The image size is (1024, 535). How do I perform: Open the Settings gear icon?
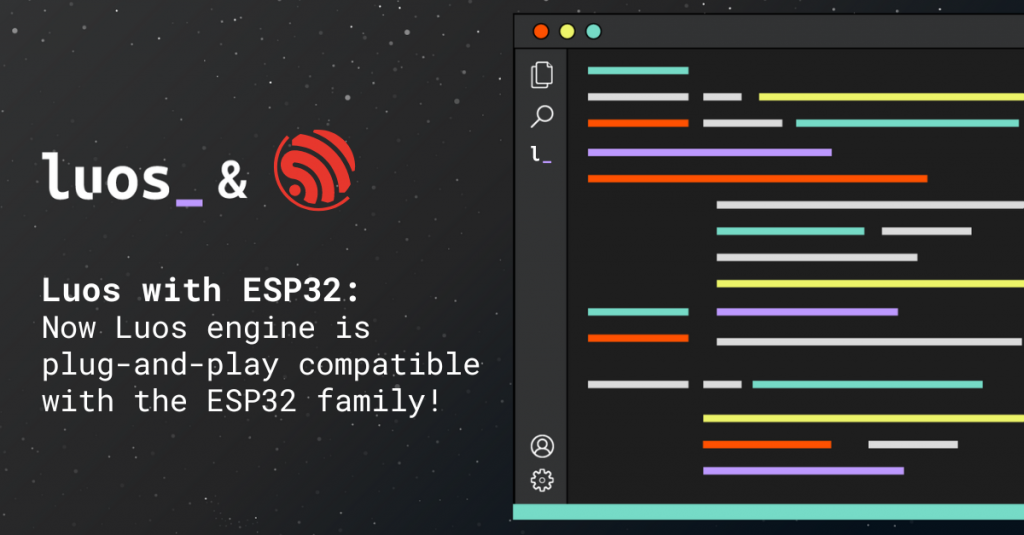(542, 480)
